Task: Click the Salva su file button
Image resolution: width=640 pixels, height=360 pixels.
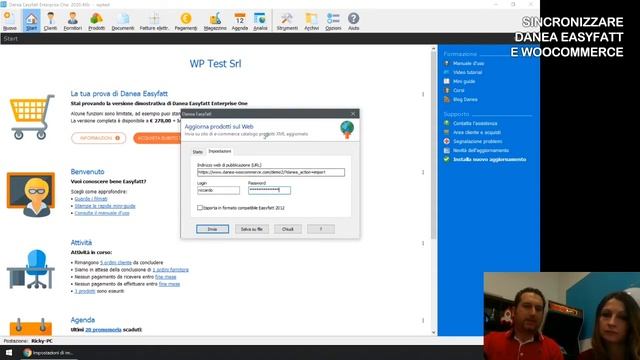Action: click(x=251, y=229)
